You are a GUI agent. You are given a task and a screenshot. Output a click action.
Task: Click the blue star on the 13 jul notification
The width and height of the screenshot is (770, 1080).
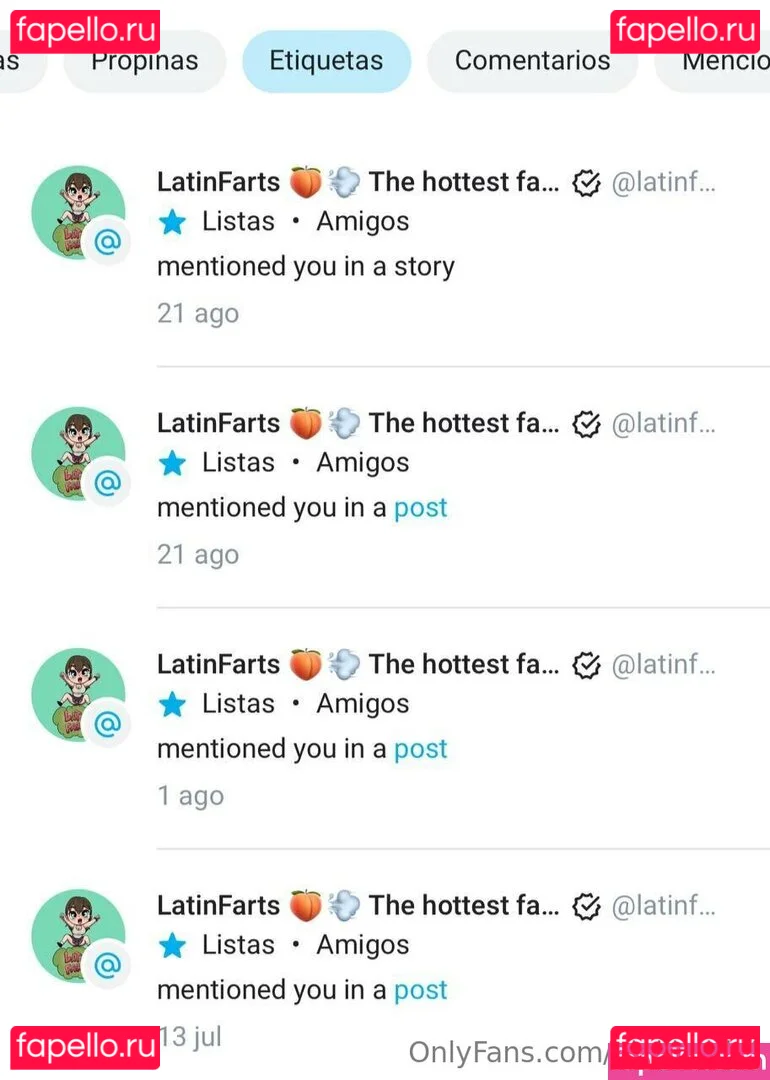pos(173,945)
